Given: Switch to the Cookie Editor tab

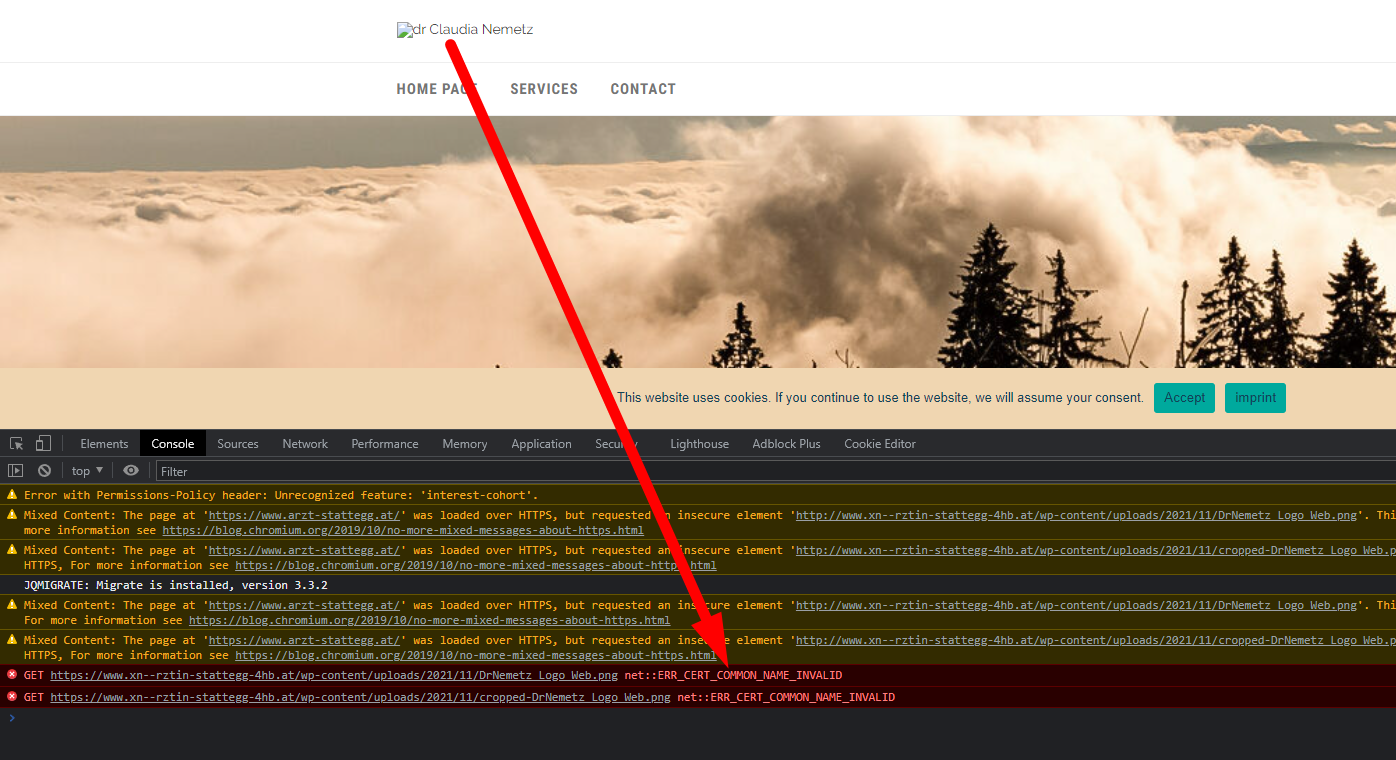Looking at the screenshot, I should tap(880, 444).
